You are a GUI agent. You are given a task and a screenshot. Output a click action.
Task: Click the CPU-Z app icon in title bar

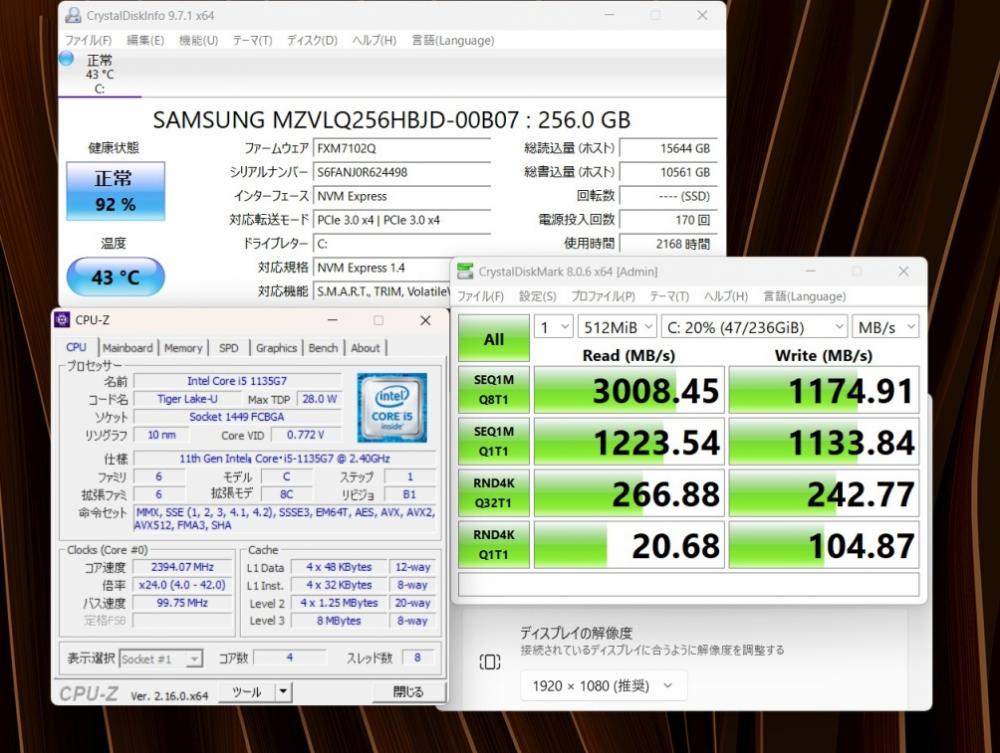click(62, 319)
